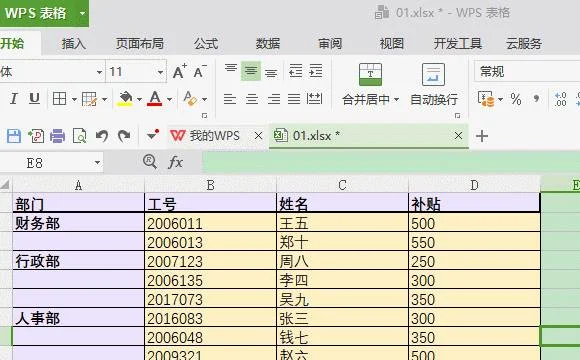Expand the 合并居中 dropdown arrow
Image resolution: width=580 pixels, height=360 pixels.
[397, 99]
